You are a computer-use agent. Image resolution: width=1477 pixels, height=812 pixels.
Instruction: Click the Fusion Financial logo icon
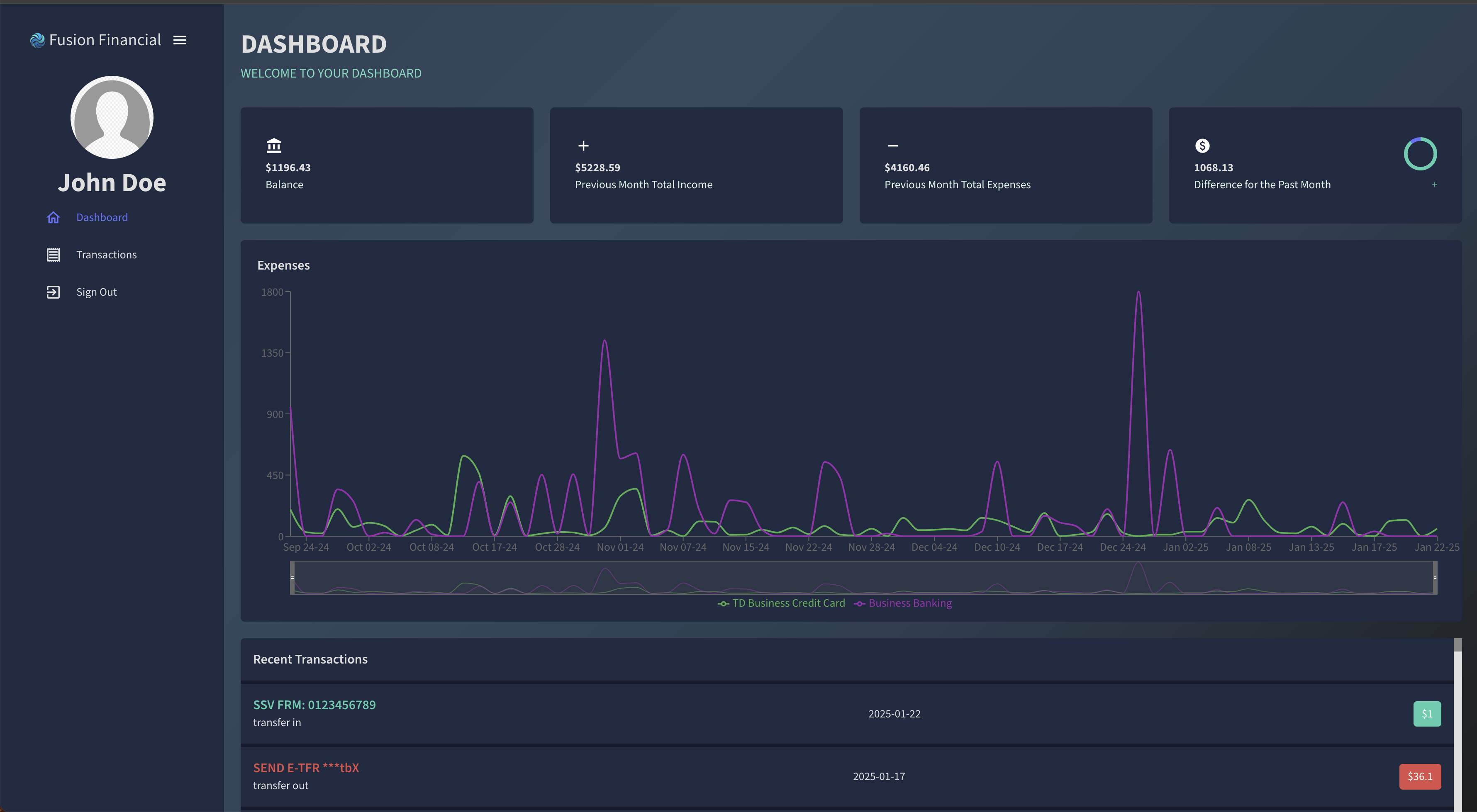click(37, 40)
